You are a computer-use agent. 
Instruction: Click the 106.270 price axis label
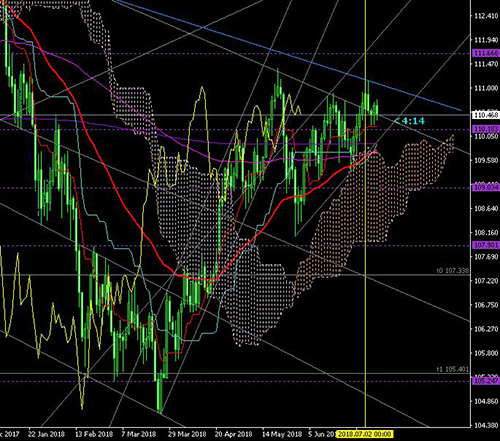(486, 329)
